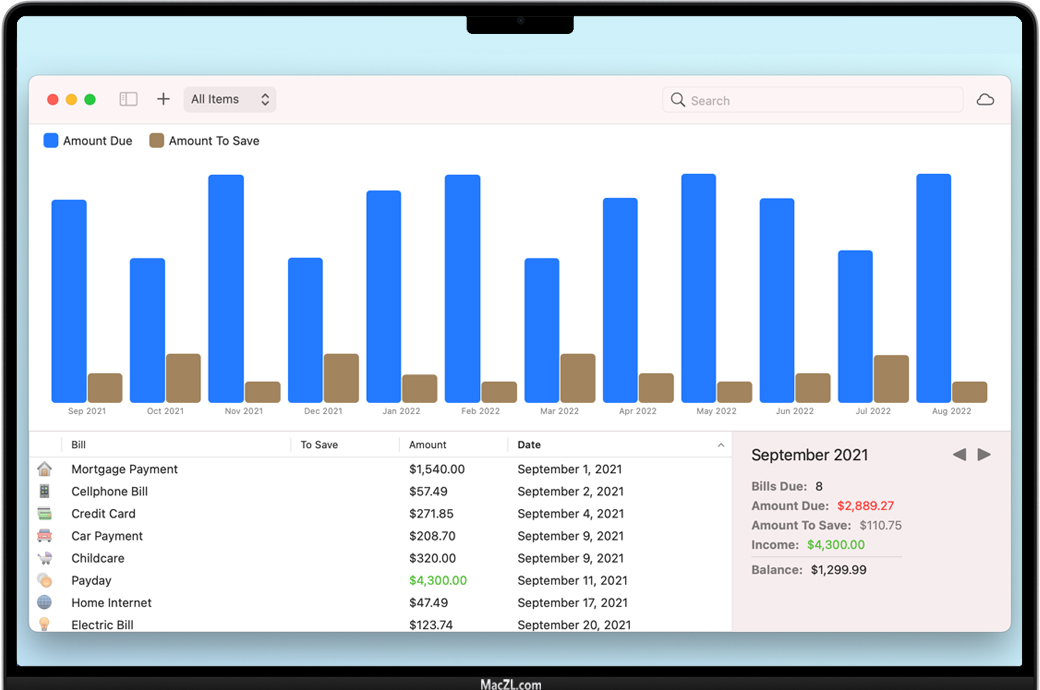
Task: Click the brown Amount To Save swatch
Action: pos(156,141)
